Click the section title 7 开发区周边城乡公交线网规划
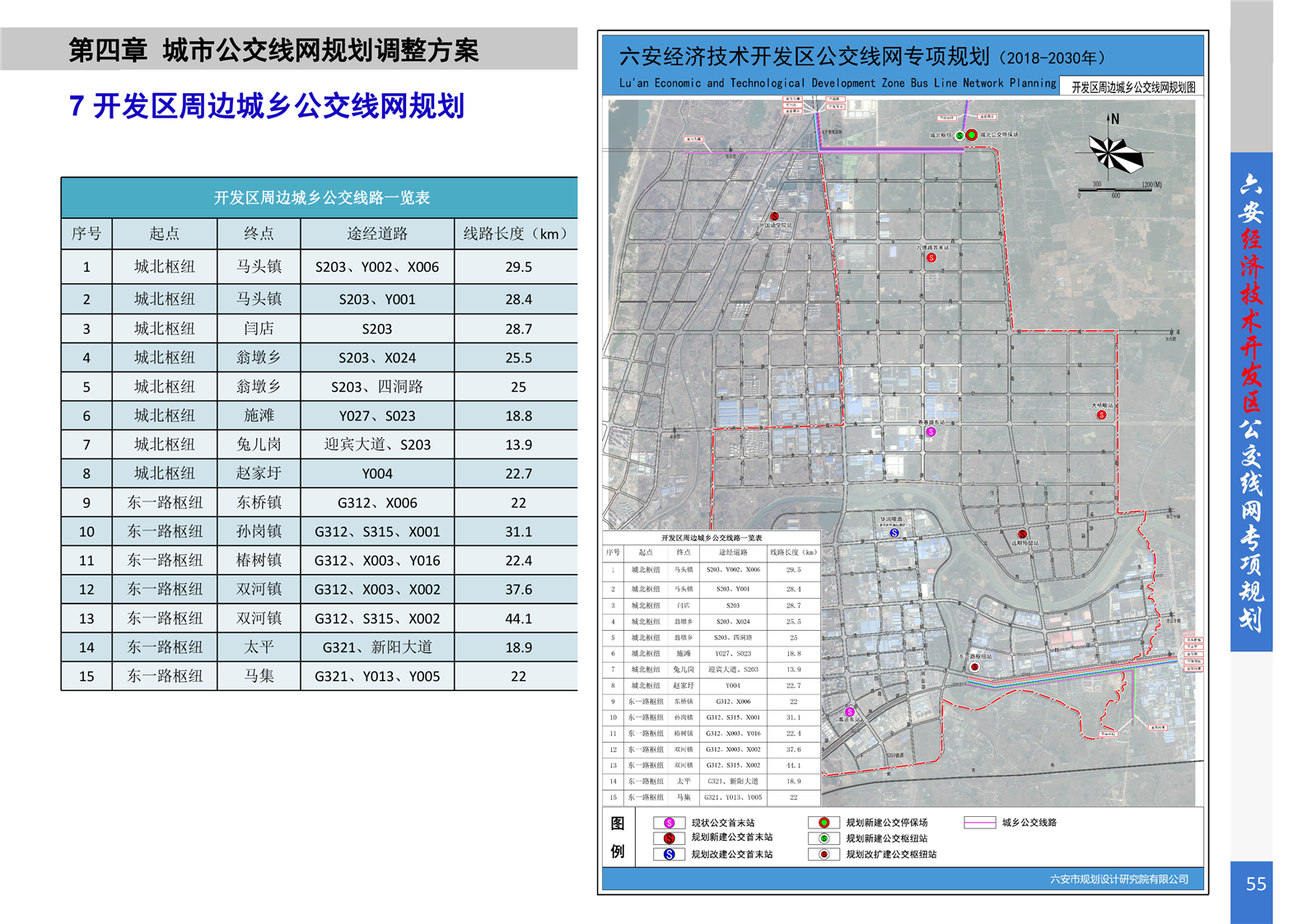The width and height of the screenshot is (1307, 924). (x=267, y=106)
